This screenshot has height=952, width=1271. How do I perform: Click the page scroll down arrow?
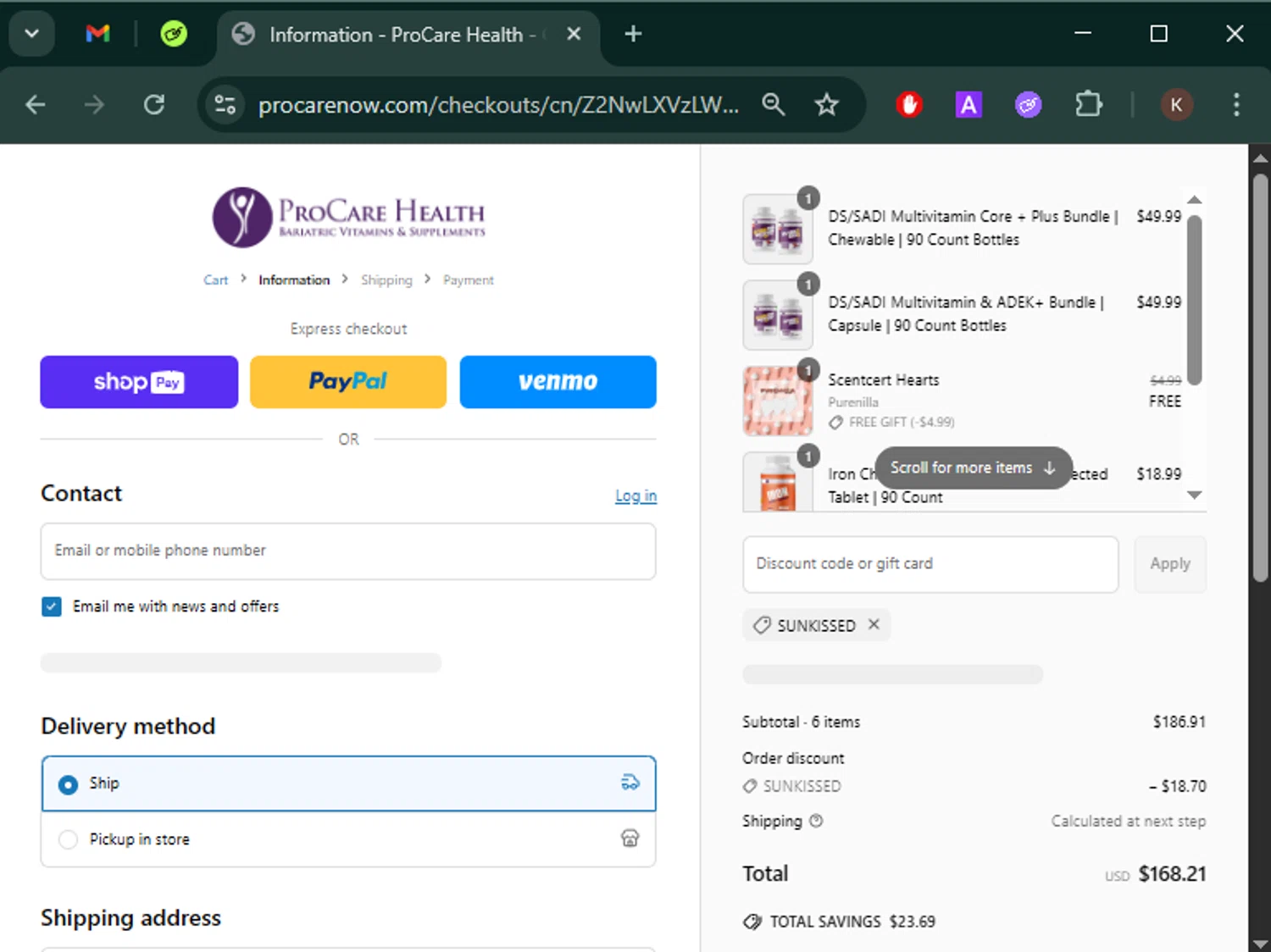coord(1261,944)
